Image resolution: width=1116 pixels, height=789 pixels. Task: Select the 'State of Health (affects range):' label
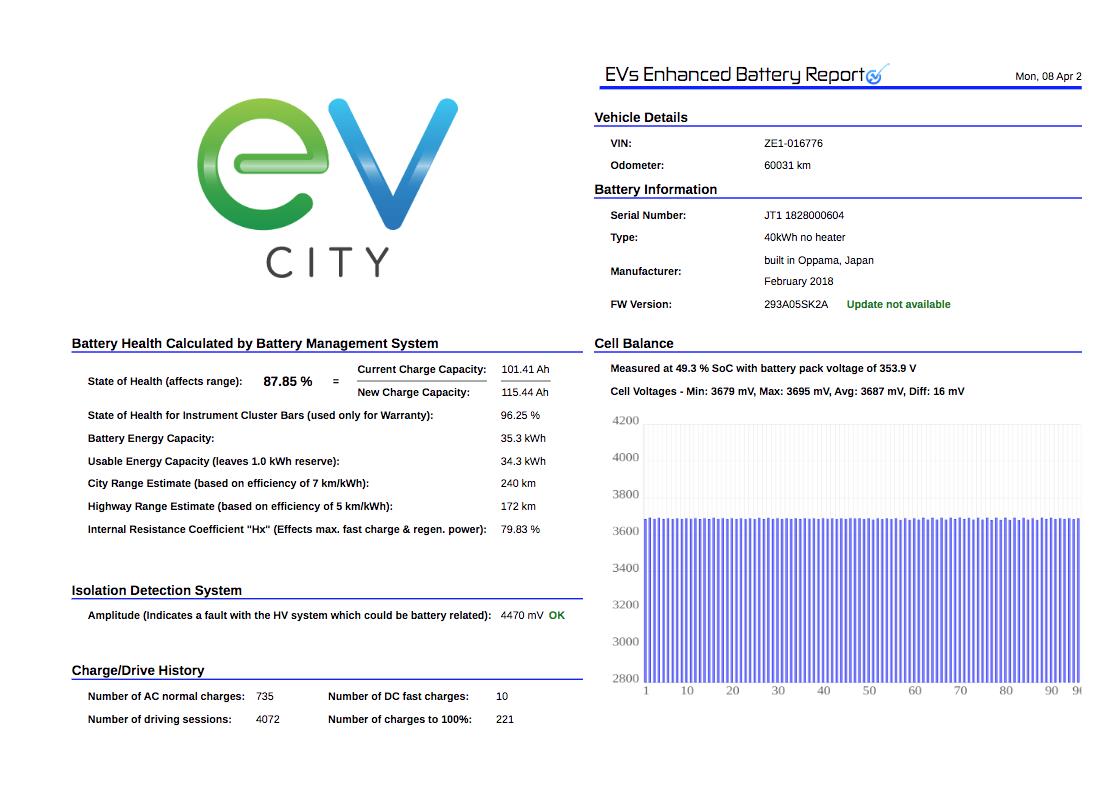point(165,381)
